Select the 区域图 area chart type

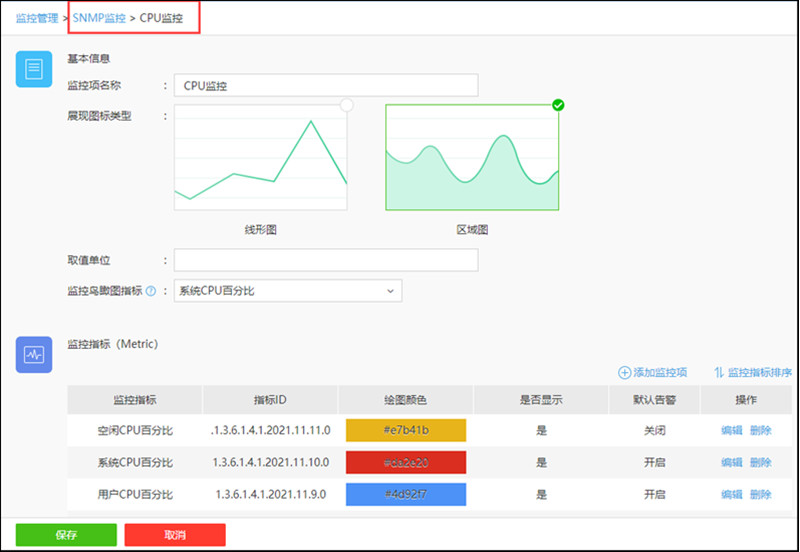(472, 160)
